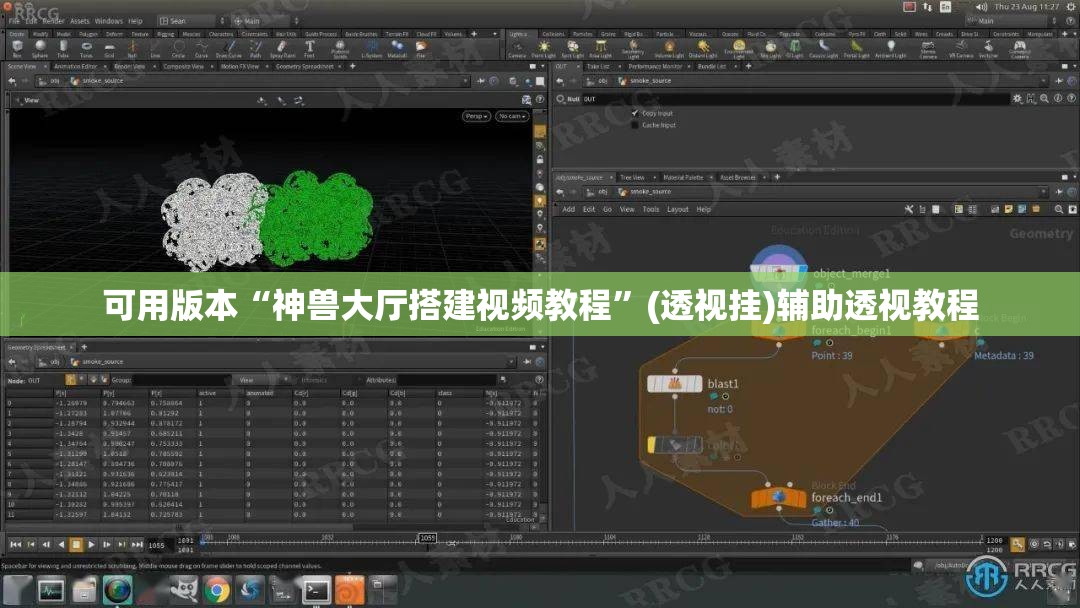The height and width of the screenshot is (608, 1080).
Task: Select the Box tool in Create shelf
Action: coord(17,48)
